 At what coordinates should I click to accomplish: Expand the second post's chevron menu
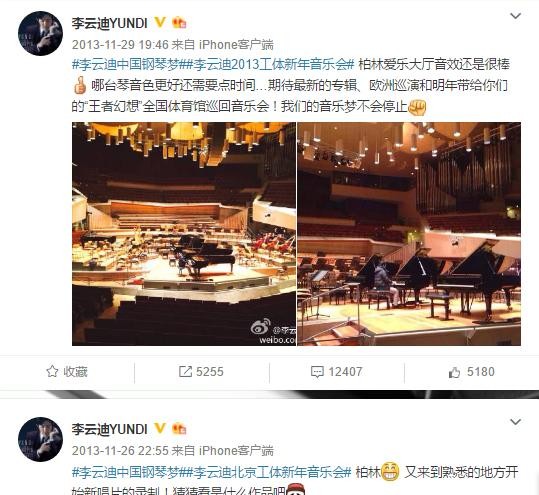pyautogui.click(x=515, y=422)
